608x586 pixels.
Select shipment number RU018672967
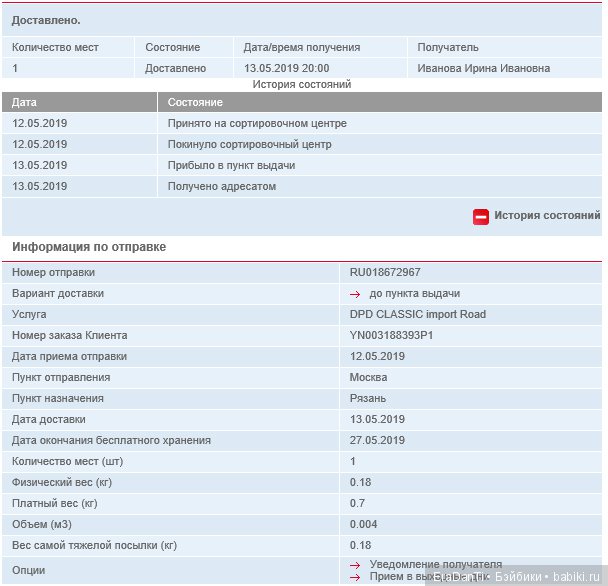[x=385, y=273]
